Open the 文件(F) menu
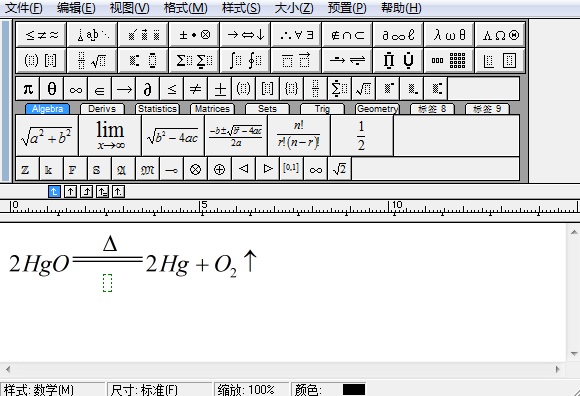The height and width of the screenshot is (396, 580). pyautogui.click(x=23, y=8)
